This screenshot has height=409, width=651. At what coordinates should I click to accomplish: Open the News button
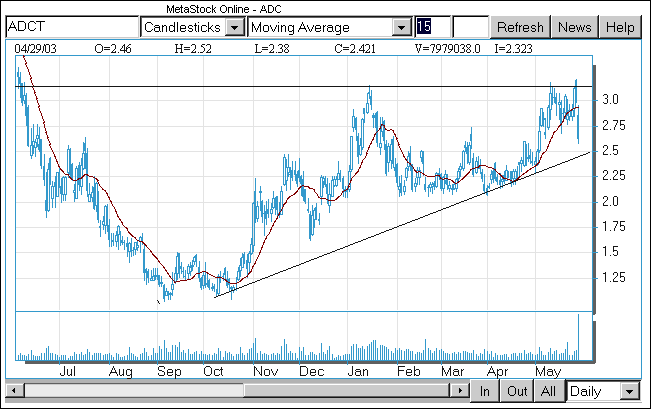pyautogui.click(x=575, y=27)
